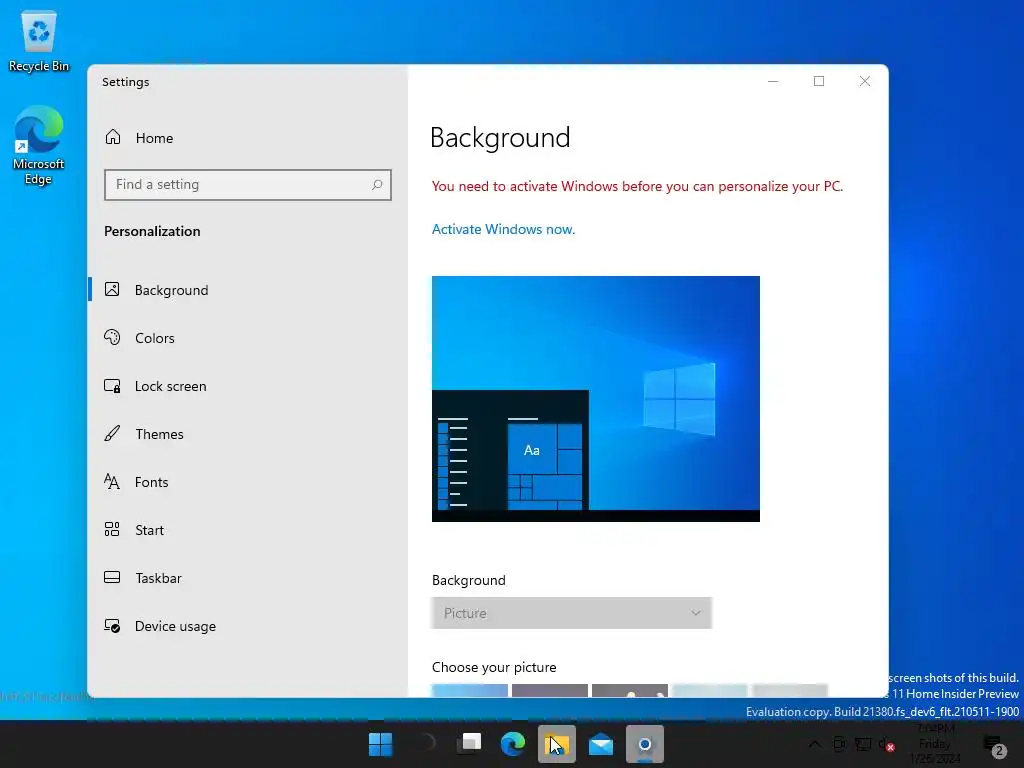Image resolution: width=1024 pixels, height=768 pixels.
Task: Click the Colors palette icon
Action: [x=112, y=338]
